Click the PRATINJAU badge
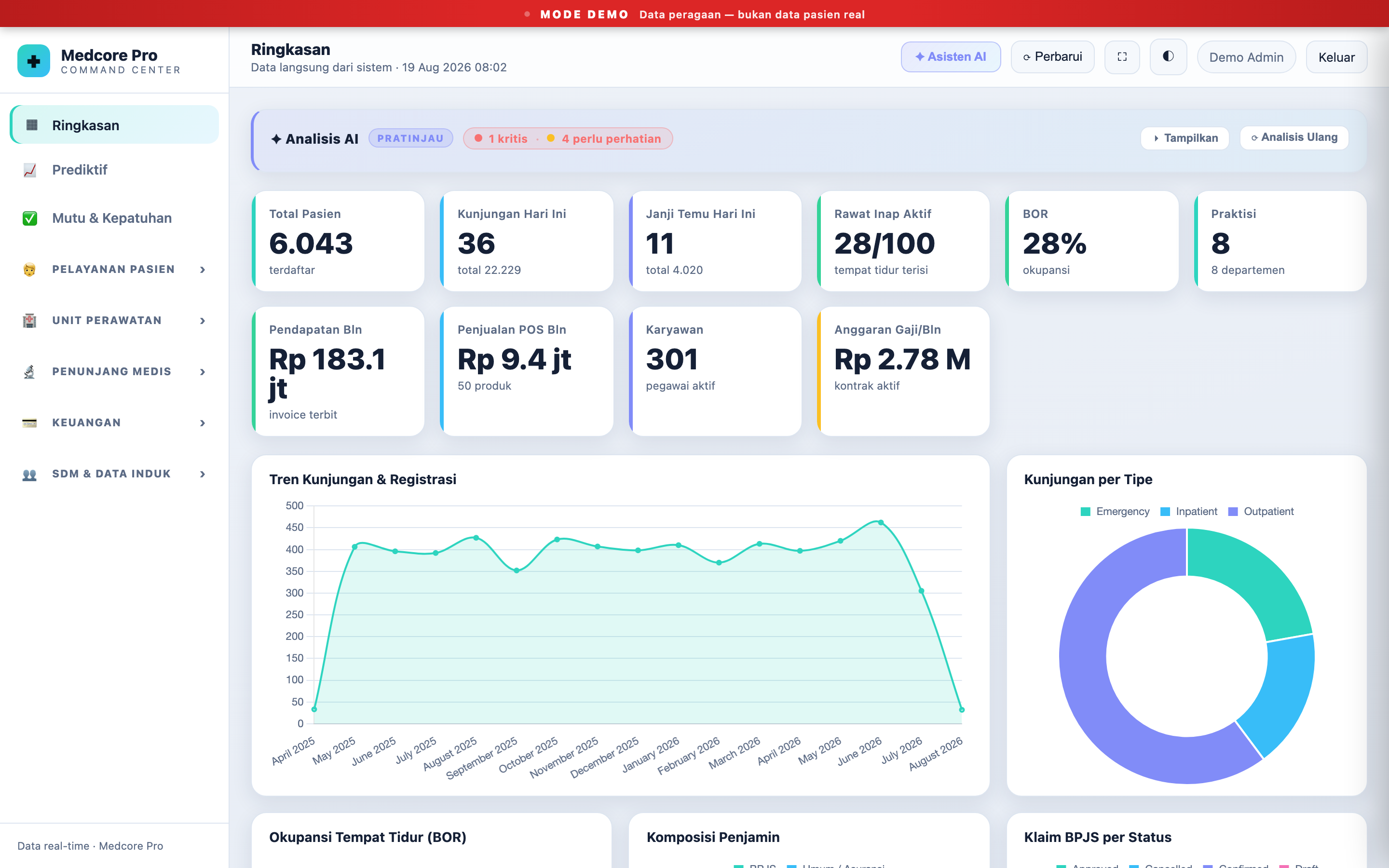Image resolution: width=1389 pixels, height=868 pixels. click(x=410, y=138)
